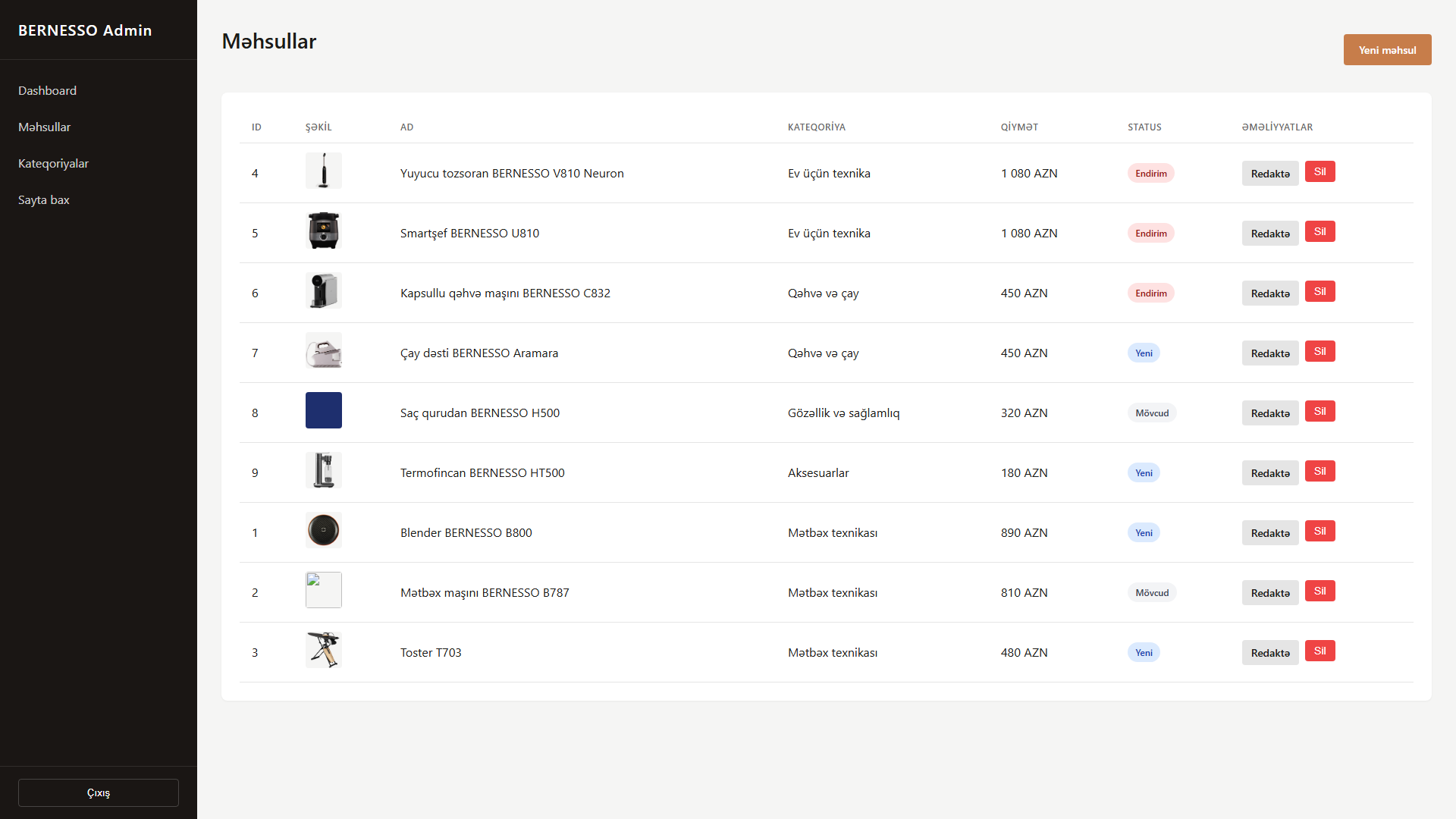The width and height of the screenshot is (1456, 819).
Task: Click the Smartşef U810 product thumbnail
Action: 324,231
